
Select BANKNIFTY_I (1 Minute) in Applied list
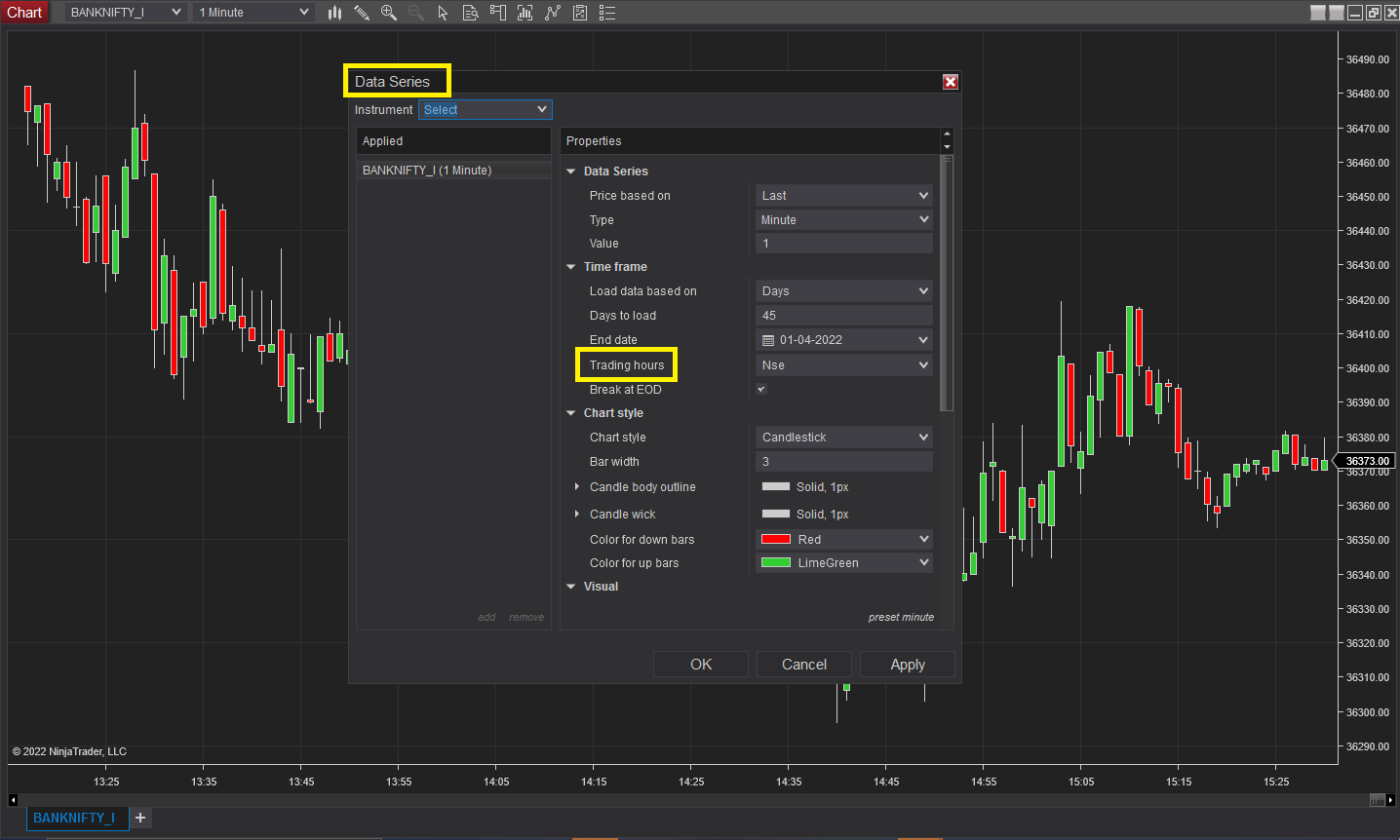pyautogui.click(x=453, y=171)
